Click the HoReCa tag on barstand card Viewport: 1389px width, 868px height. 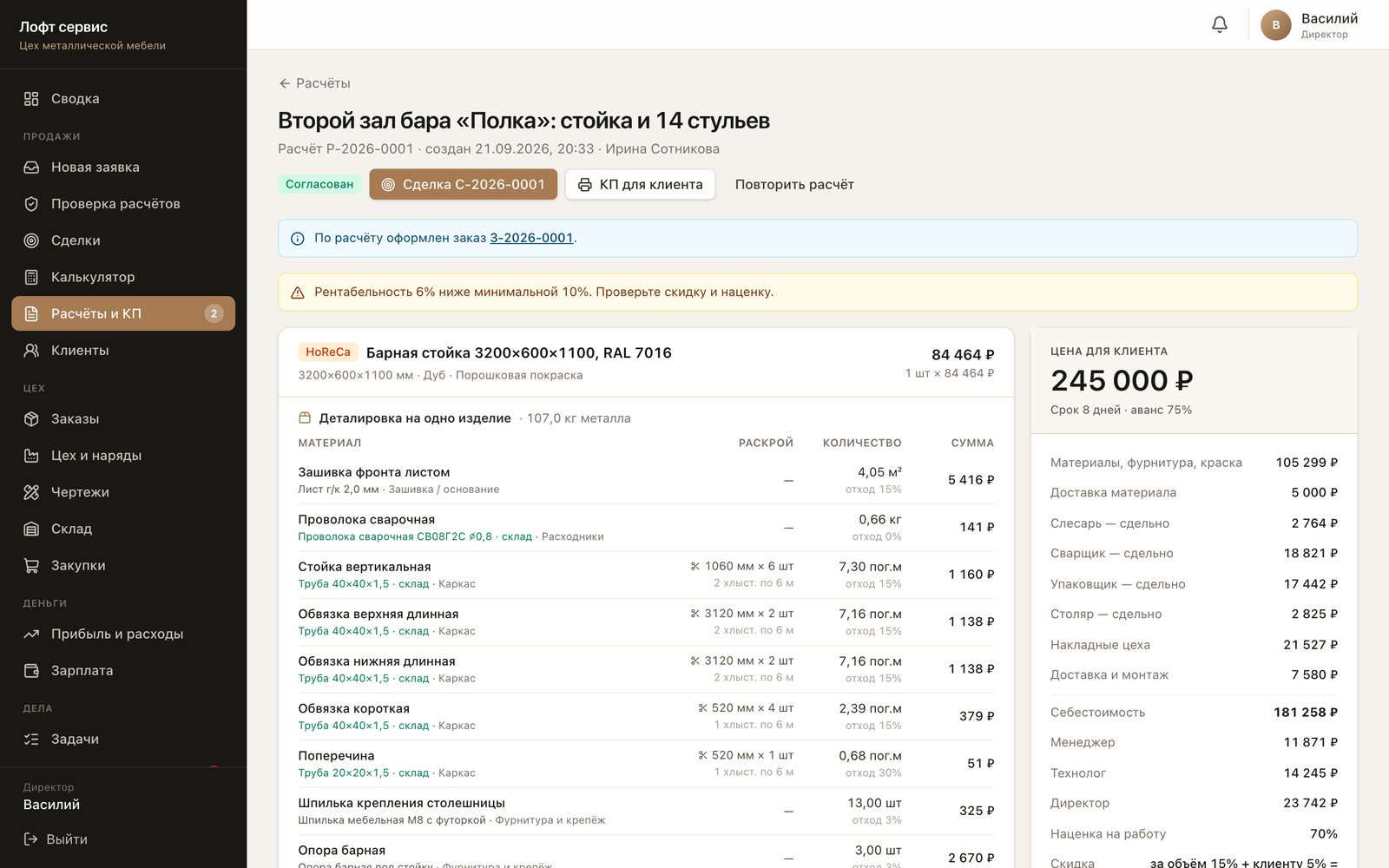click(328, 352)
